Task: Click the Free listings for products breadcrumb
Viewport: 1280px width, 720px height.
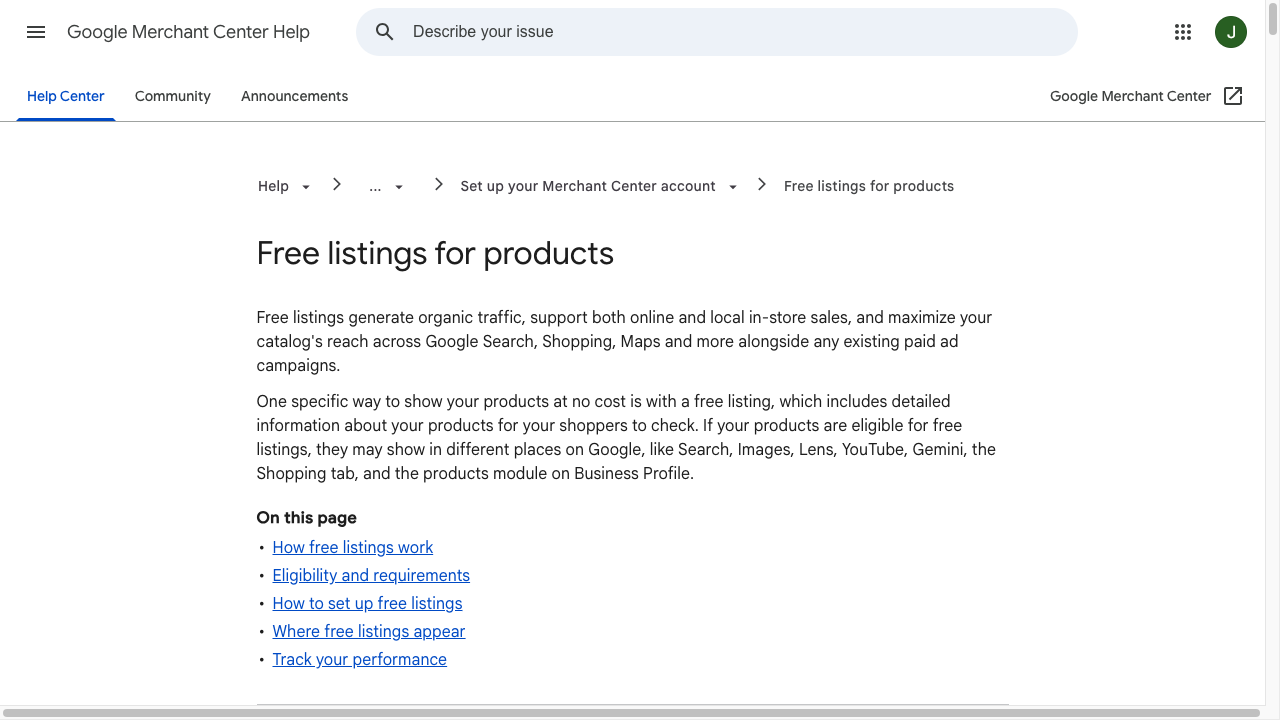Action: click(x=869, y=186)
